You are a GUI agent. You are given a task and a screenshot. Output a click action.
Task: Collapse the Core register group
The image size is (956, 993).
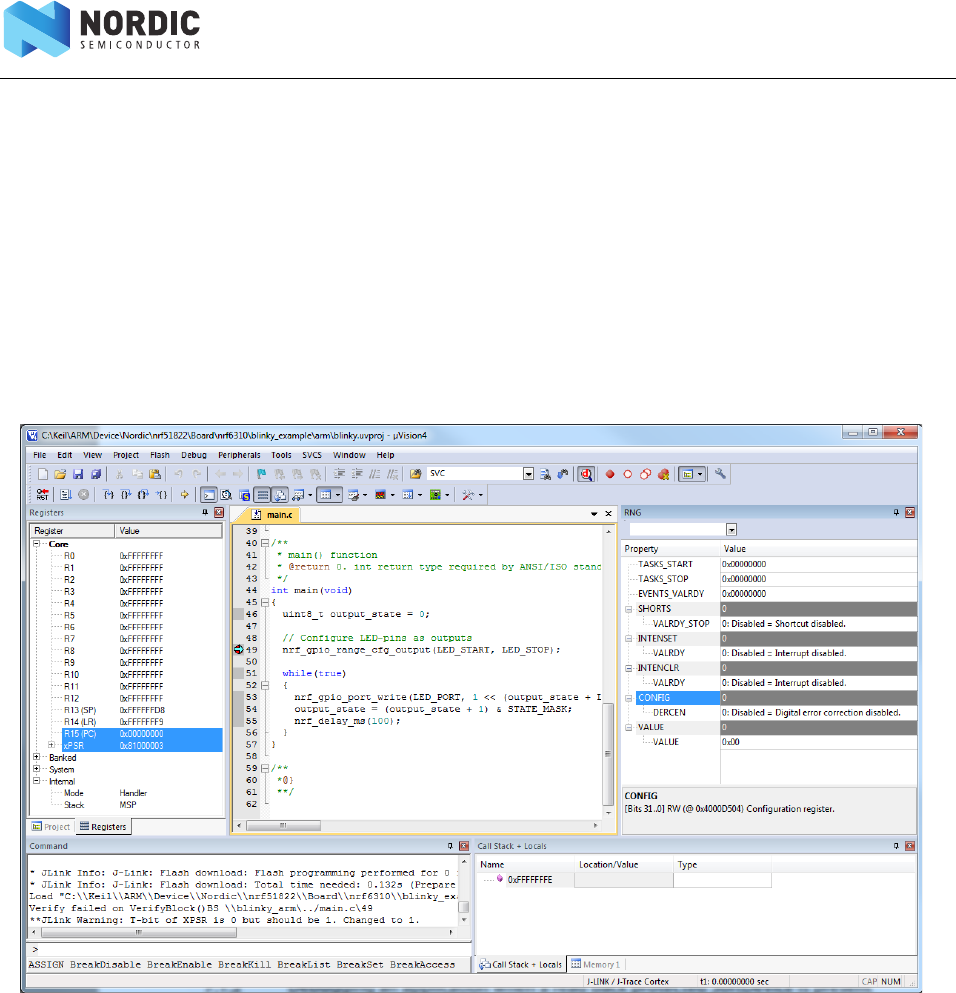pyautogui.click(x=36, y=544)
